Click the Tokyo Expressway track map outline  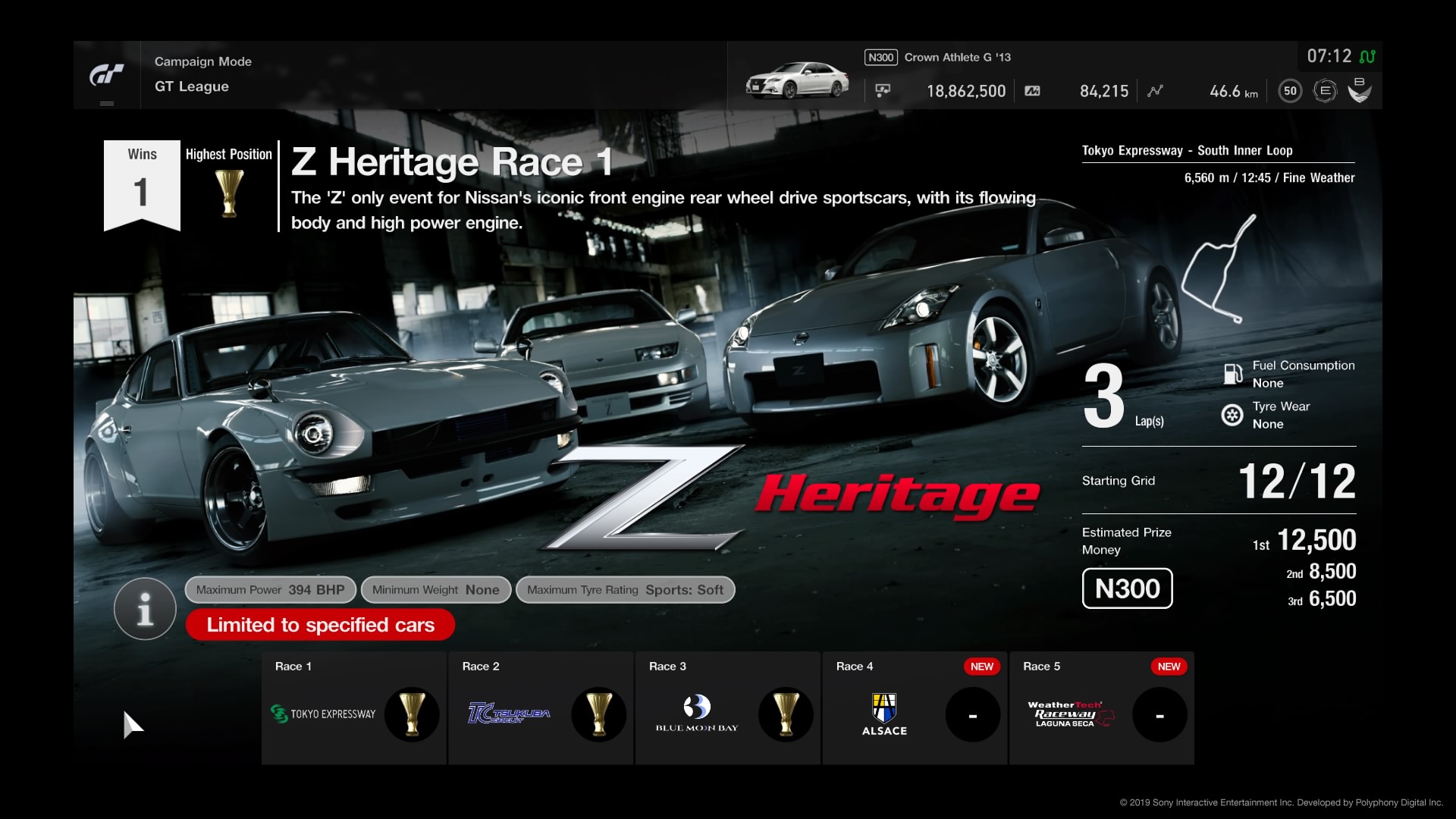point(1219,268)
